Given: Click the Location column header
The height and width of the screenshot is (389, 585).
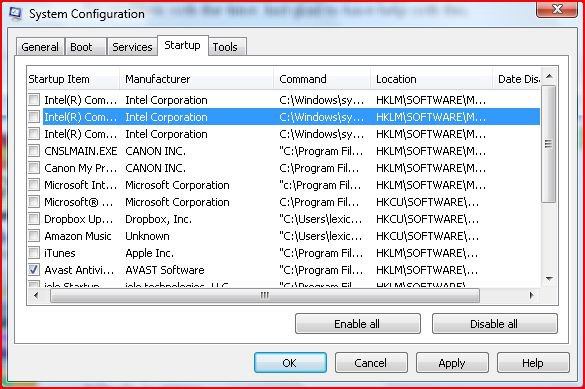Looking at the screenshot, I should 431,79.
